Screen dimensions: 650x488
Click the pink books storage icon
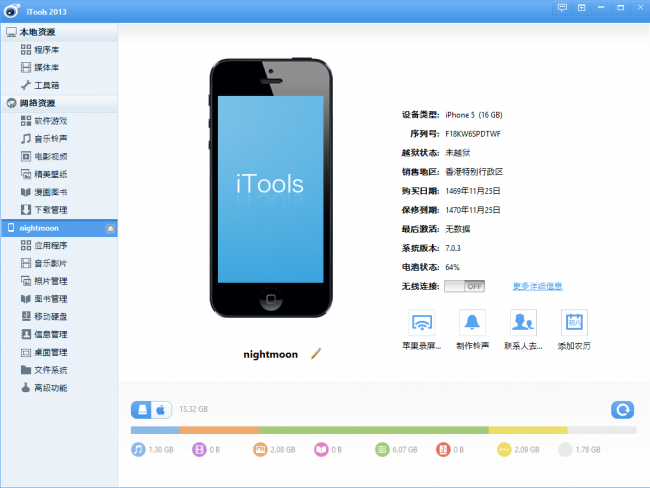click(x=321, y=449)
